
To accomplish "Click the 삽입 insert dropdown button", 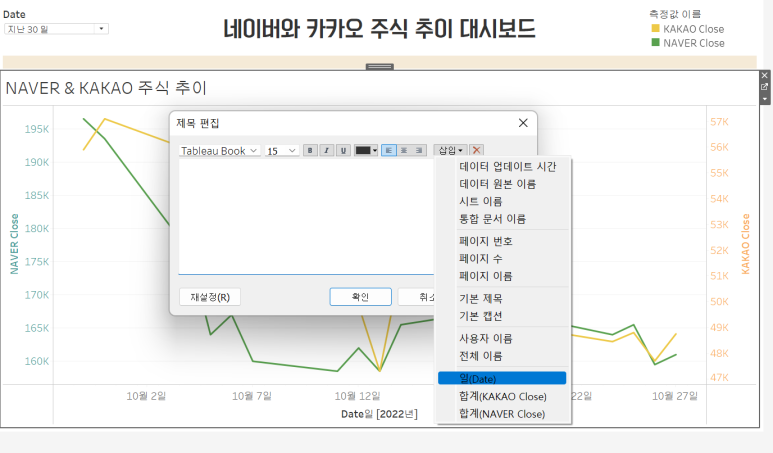I will (x=450, y=150).
